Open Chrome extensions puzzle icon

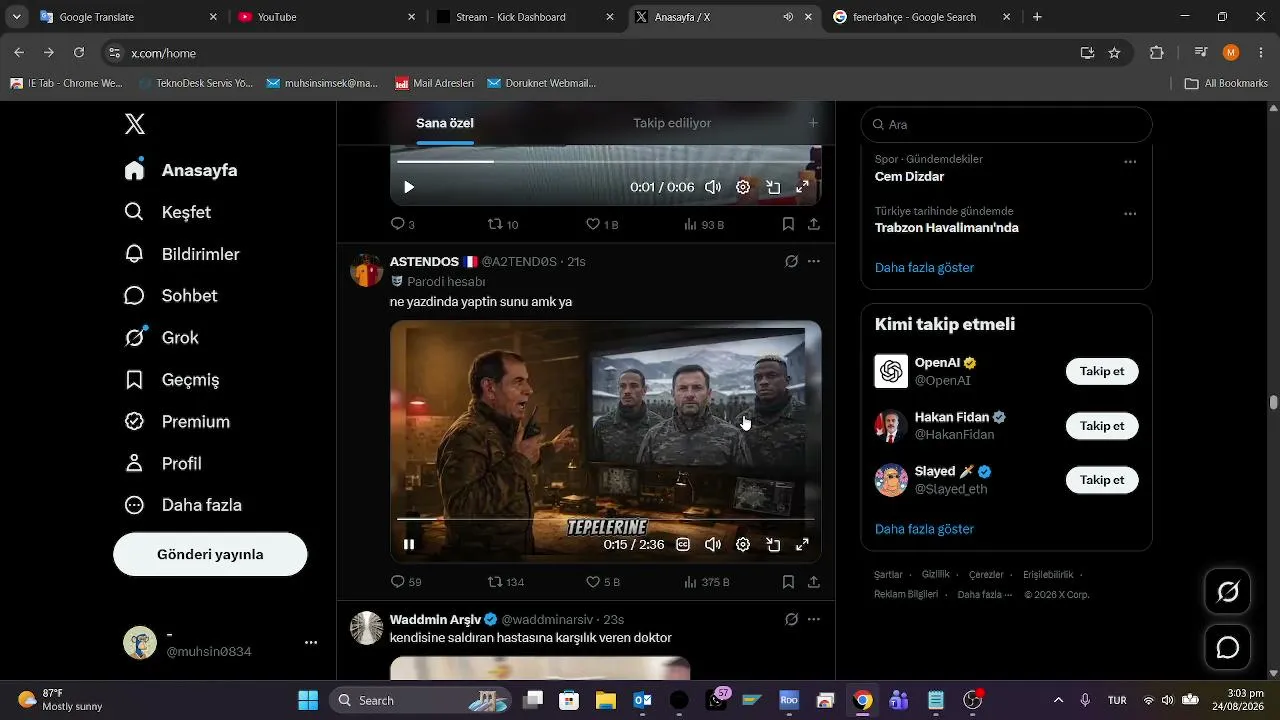(x=1157, y=53)
